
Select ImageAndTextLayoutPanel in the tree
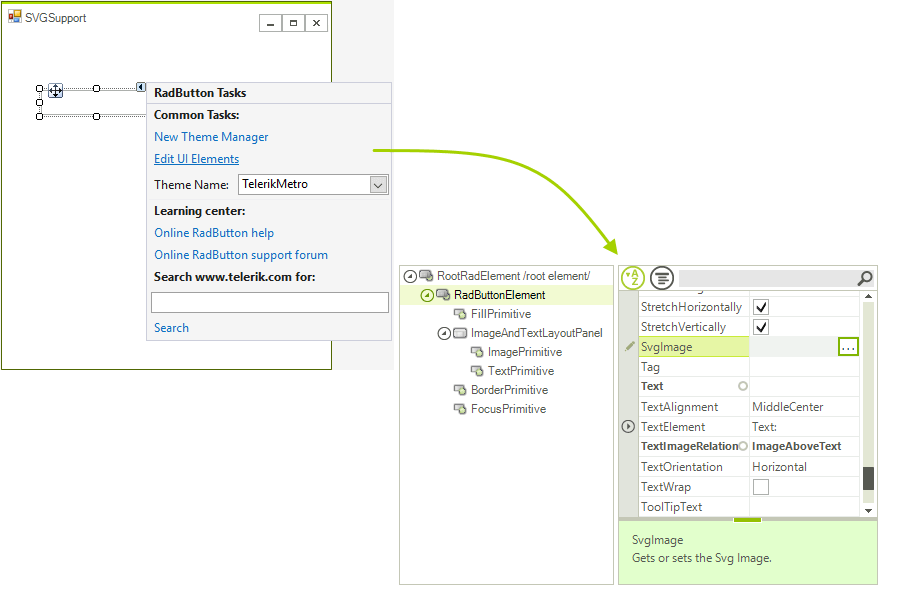[537, 333]
